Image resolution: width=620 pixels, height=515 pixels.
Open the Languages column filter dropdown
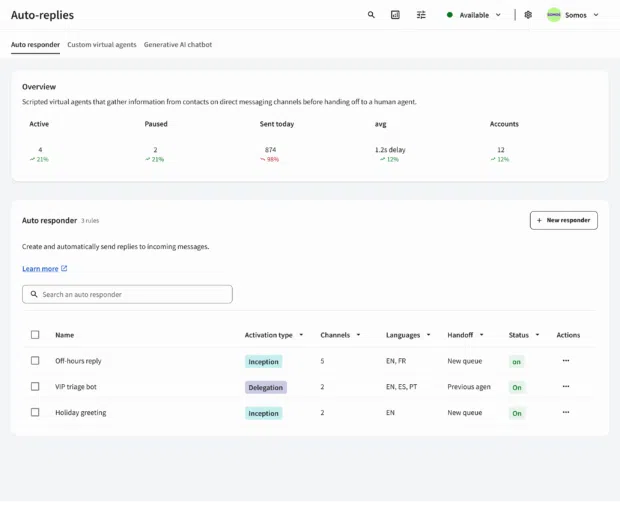(x=428, y=335)
